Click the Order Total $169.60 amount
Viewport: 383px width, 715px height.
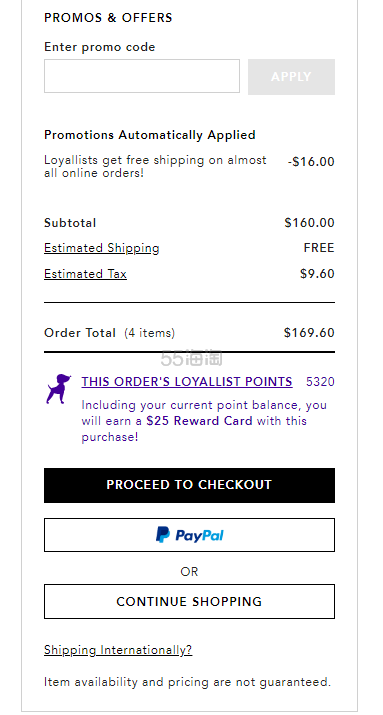tap(309, 332)
